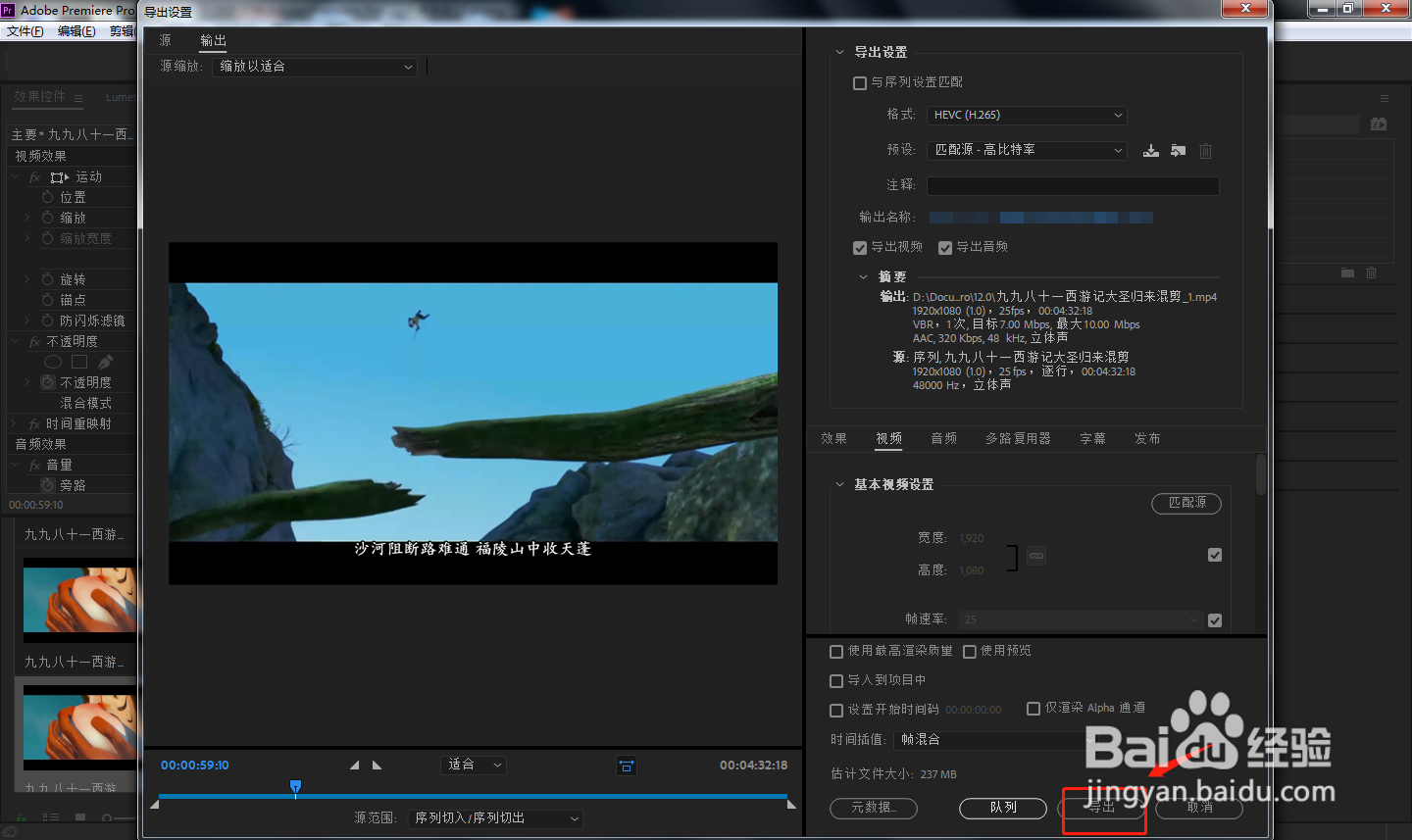This screenshot has width=1412, height=840.
Task: Toggle the width/height match-source checkbox
Action: click(x=1215, y=555)
